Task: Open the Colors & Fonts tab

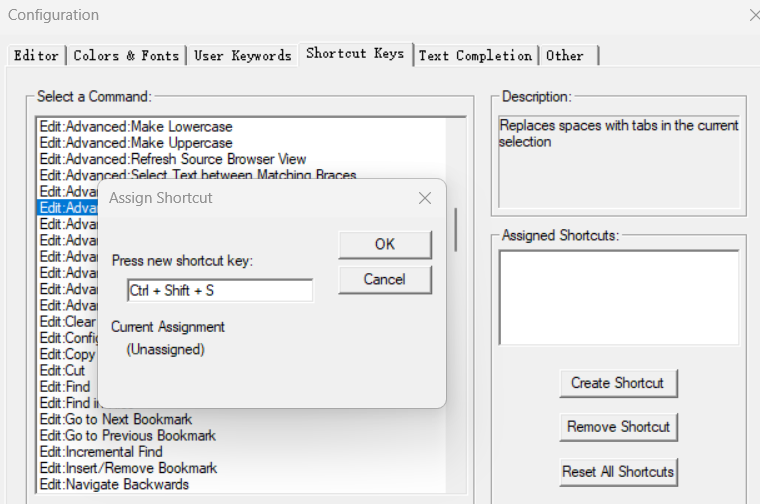Action: tap(126, 56)
